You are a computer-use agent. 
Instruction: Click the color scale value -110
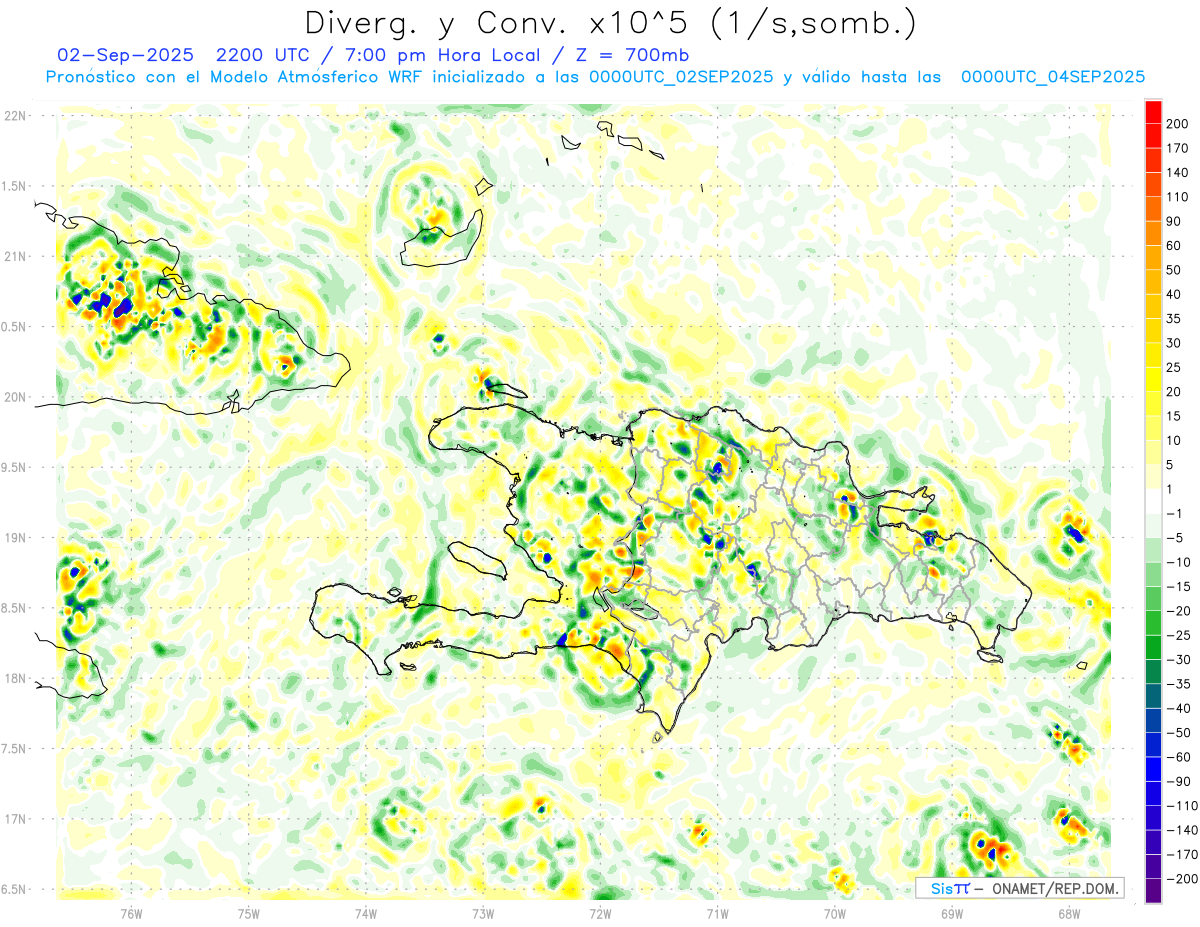[1183, 806]
